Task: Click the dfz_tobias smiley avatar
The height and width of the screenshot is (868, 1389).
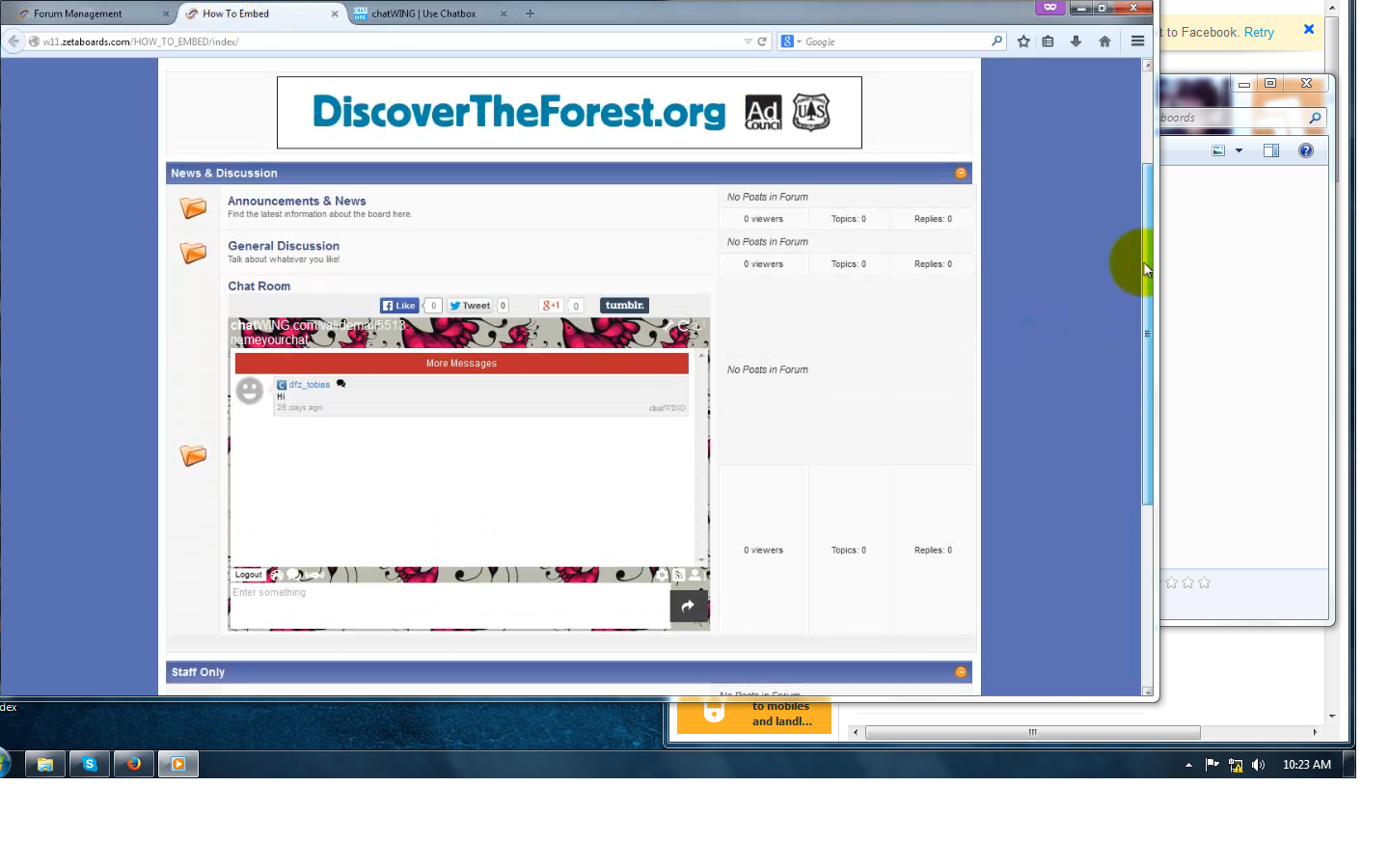Action: (250, 391)
